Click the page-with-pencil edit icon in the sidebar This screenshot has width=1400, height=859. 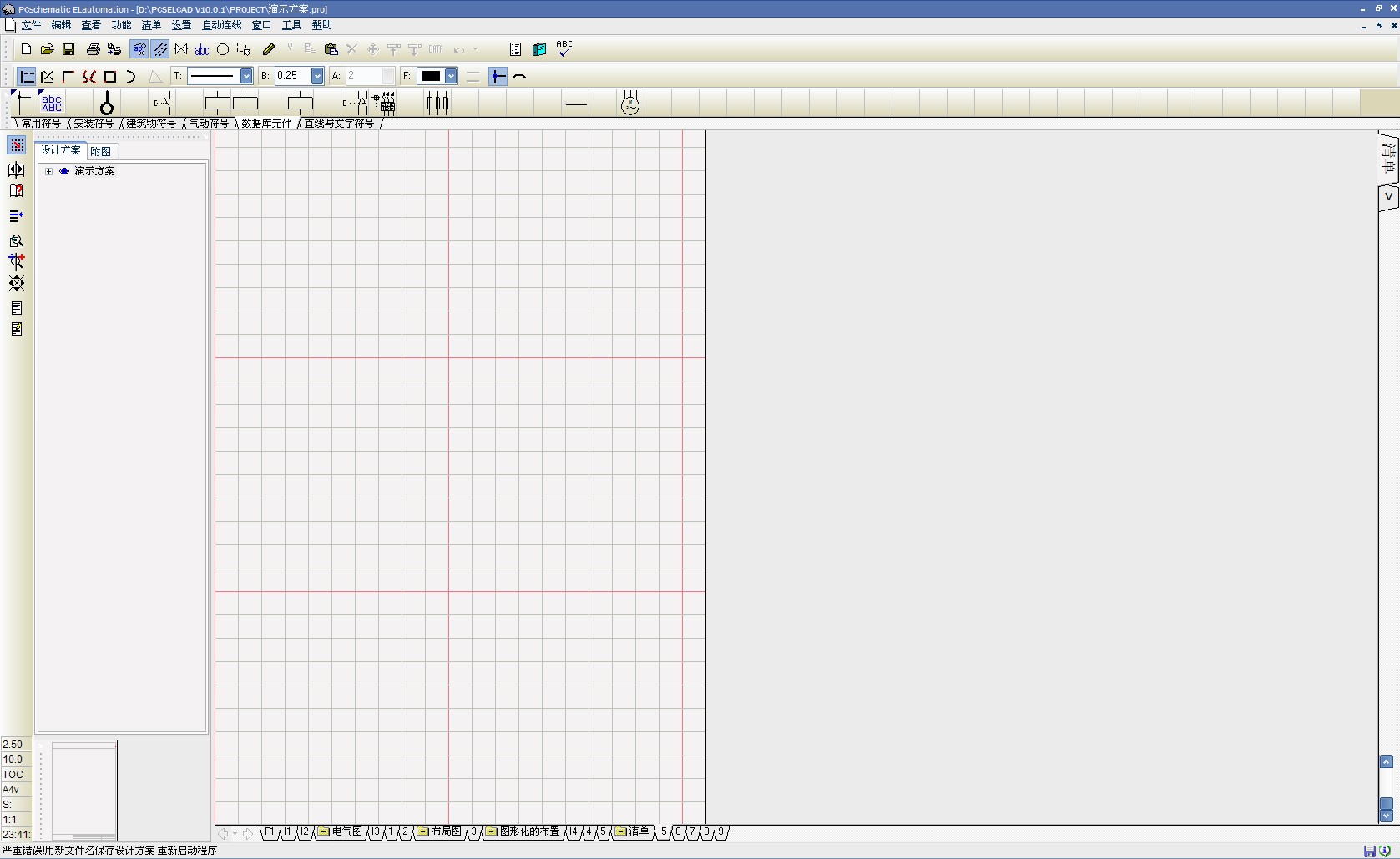tap(17, 329)
